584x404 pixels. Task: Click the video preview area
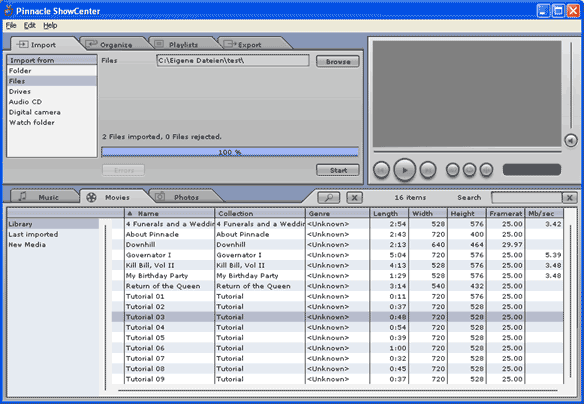pyautogui.click(x=467, y=94)
